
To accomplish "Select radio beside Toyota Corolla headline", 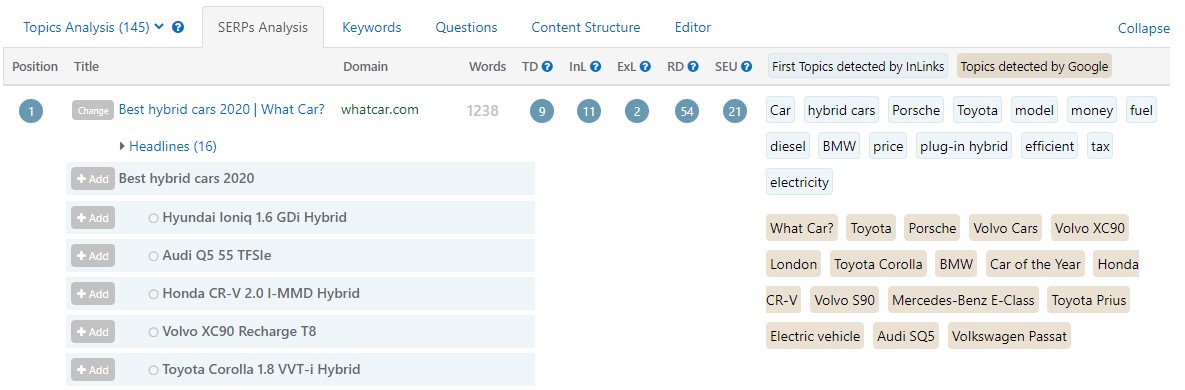I will point(153,370).
